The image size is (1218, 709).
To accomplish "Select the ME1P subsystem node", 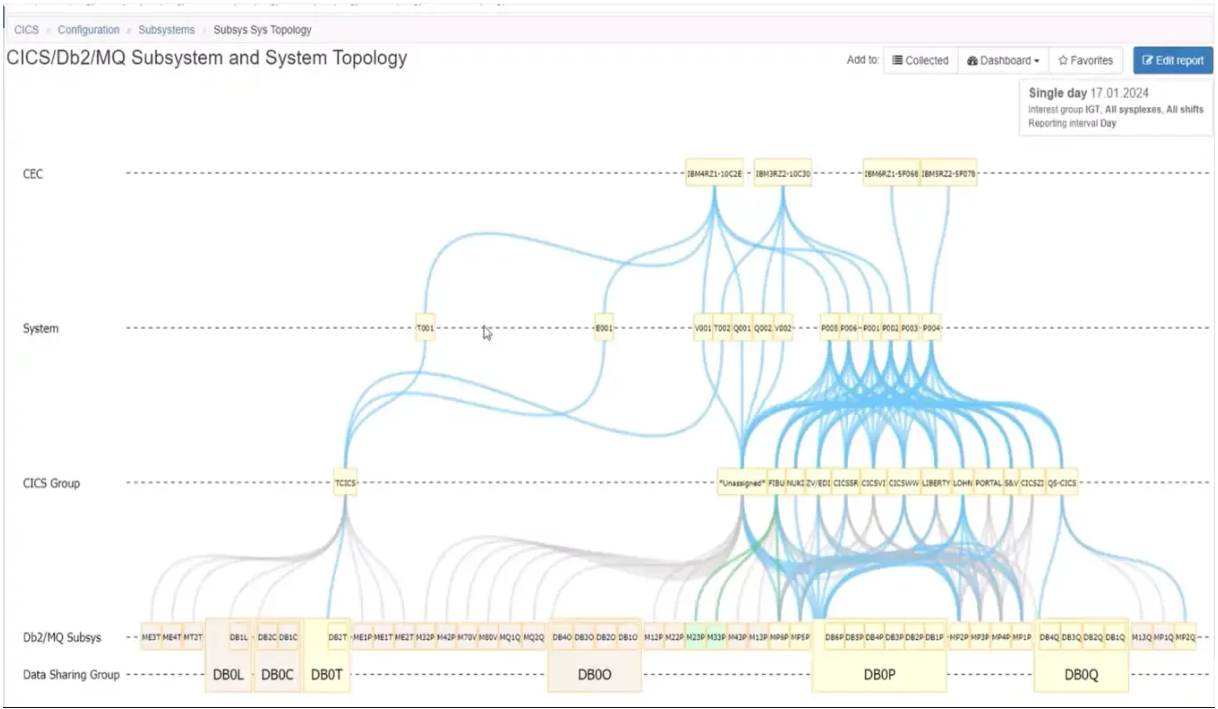I will pyautogui.click(x=362, y=637).
